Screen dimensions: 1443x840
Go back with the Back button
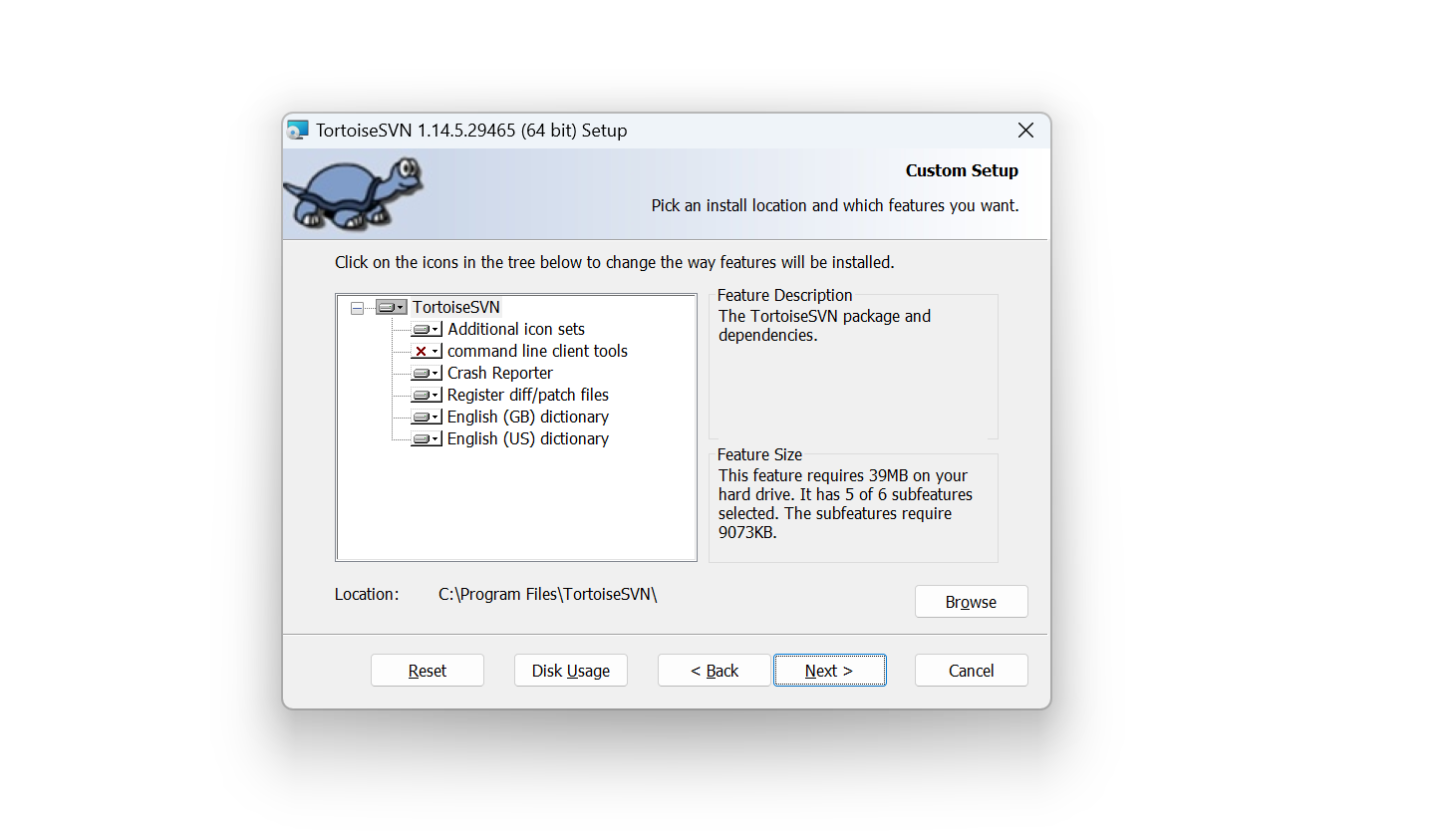[x=715, y=671]
